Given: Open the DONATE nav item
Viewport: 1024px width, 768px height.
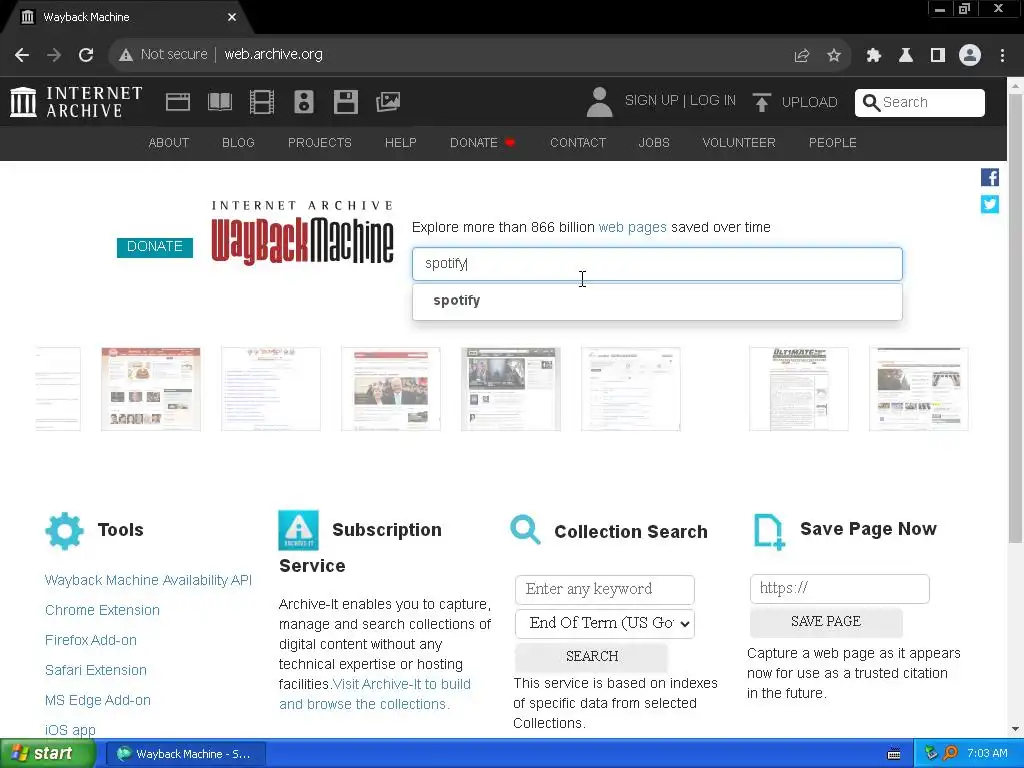Looking at the screenshot, I should pos(482,142).
